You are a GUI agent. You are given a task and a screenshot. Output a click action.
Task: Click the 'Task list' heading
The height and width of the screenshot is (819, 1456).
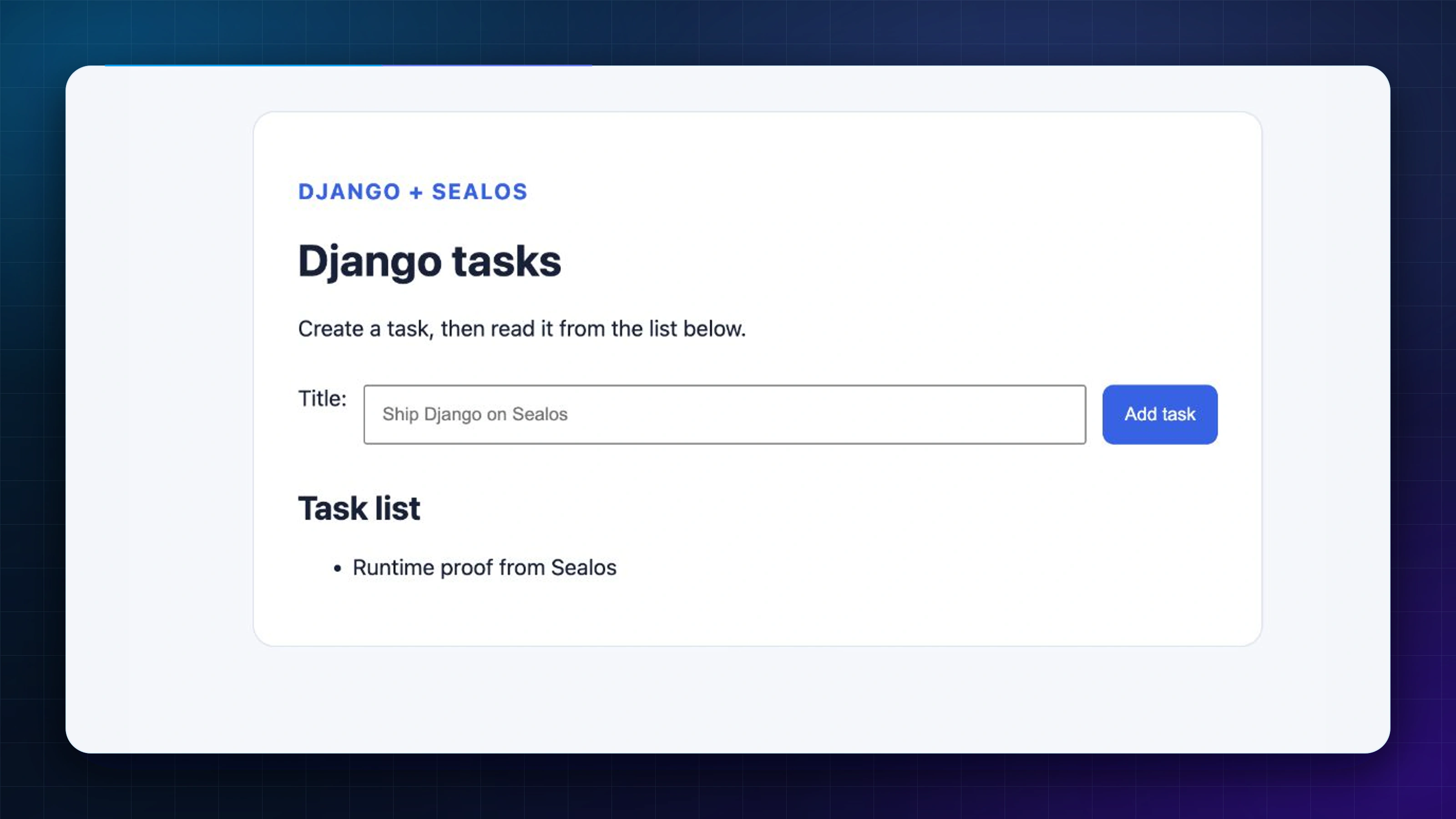[x=359, y=508]
